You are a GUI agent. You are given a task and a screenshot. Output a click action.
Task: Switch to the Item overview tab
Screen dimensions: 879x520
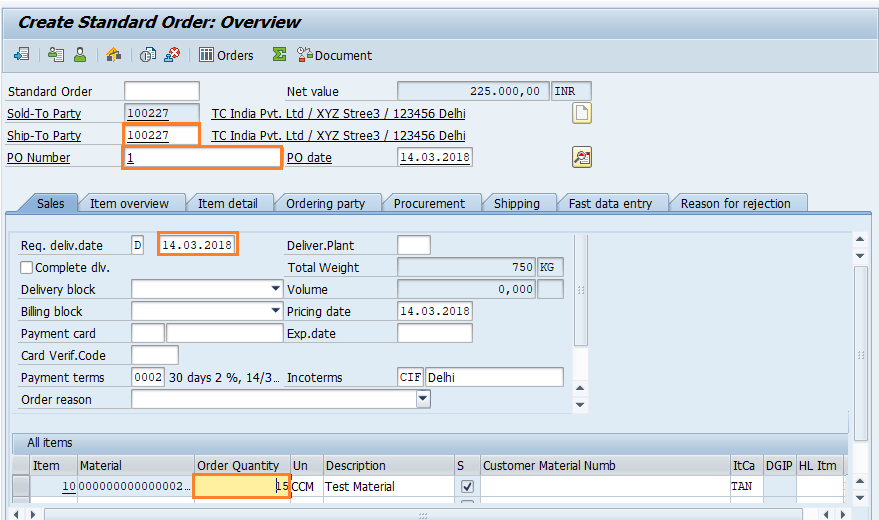[129, 203]
